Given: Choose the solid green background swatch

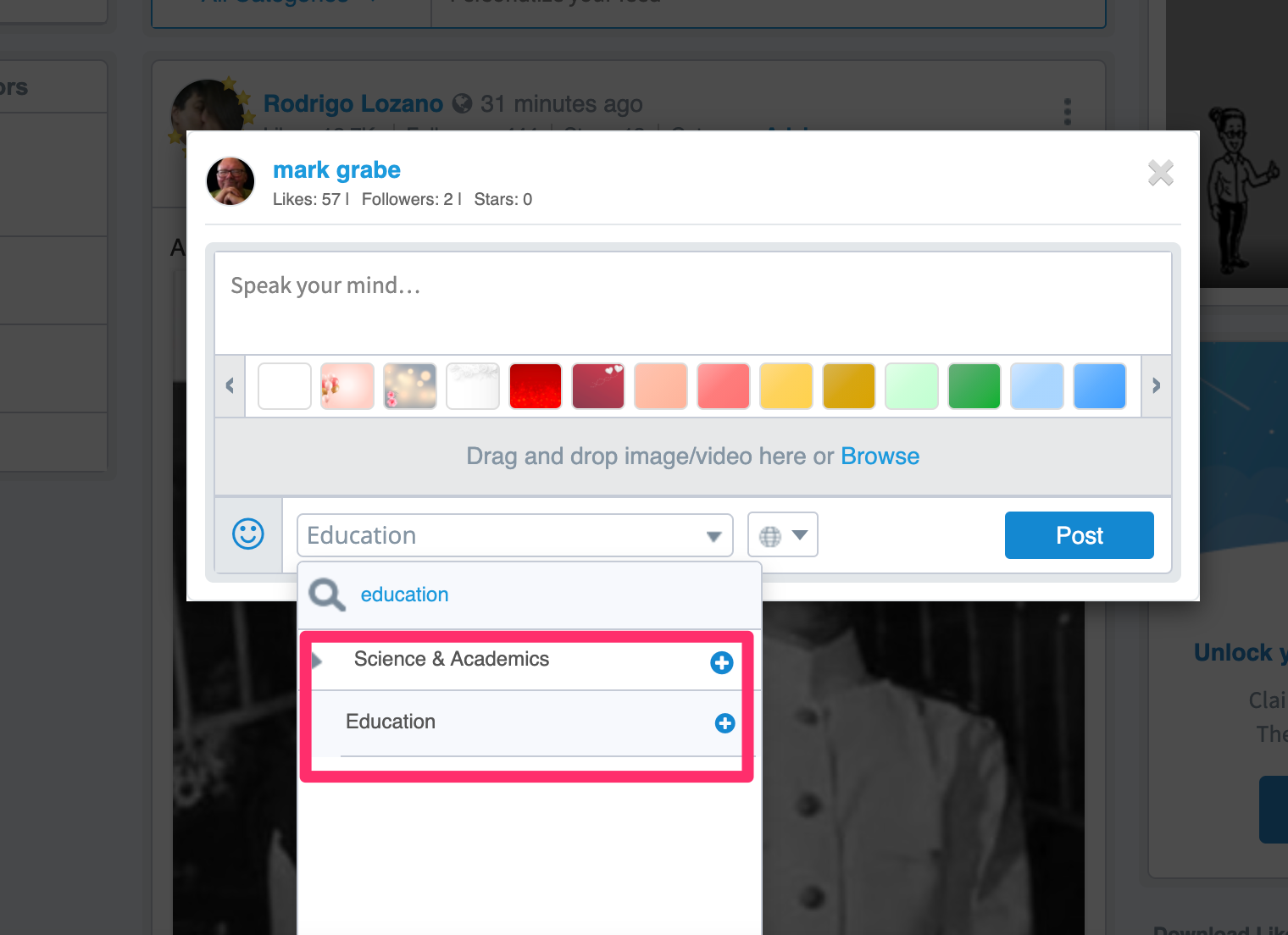Looking at the screenshot, I should click(x=974, y=386).
